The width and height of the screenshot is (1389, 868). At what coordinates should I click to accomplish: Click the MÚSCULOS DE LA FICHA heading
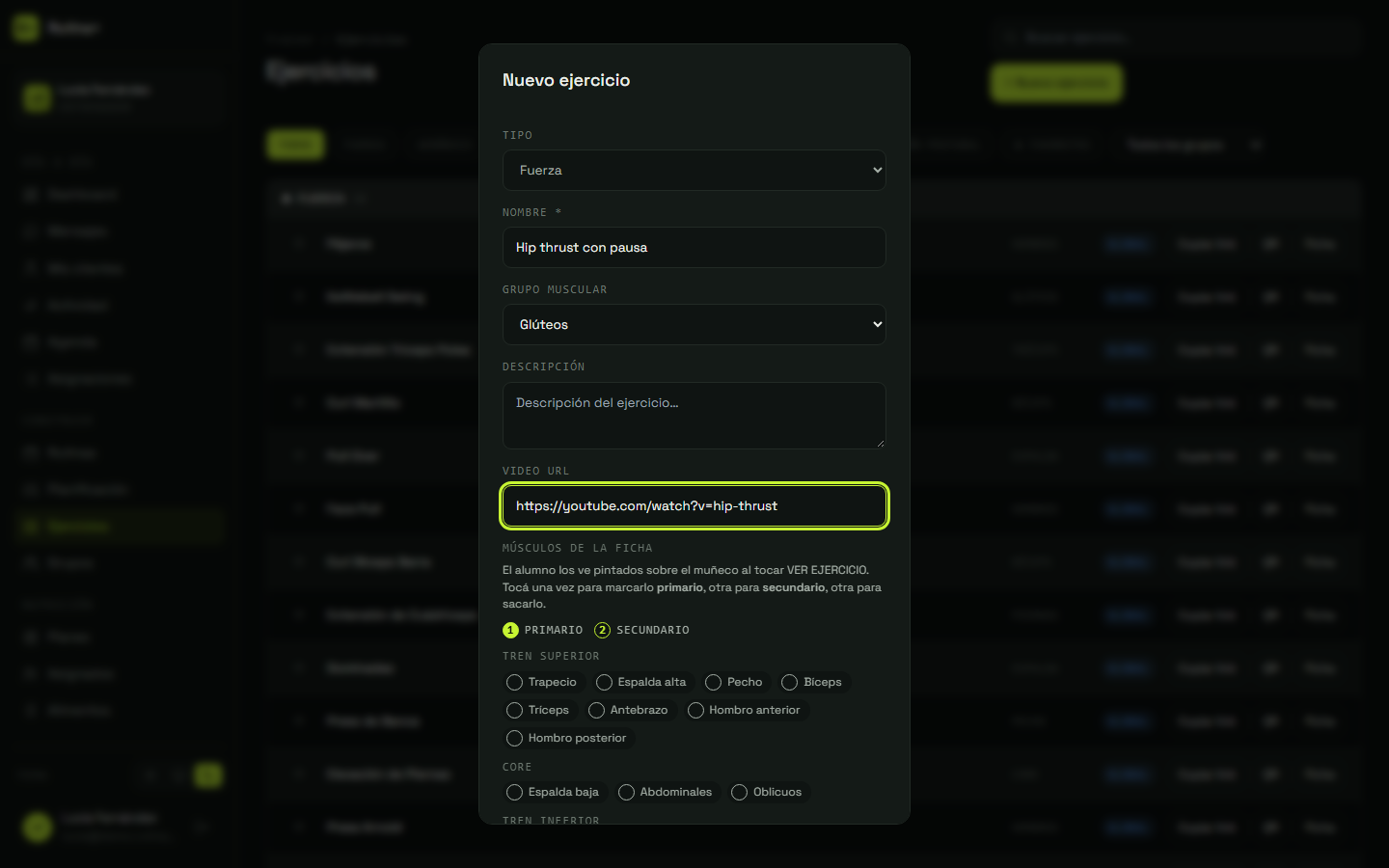pyautogui.click(x=578, y=548)
